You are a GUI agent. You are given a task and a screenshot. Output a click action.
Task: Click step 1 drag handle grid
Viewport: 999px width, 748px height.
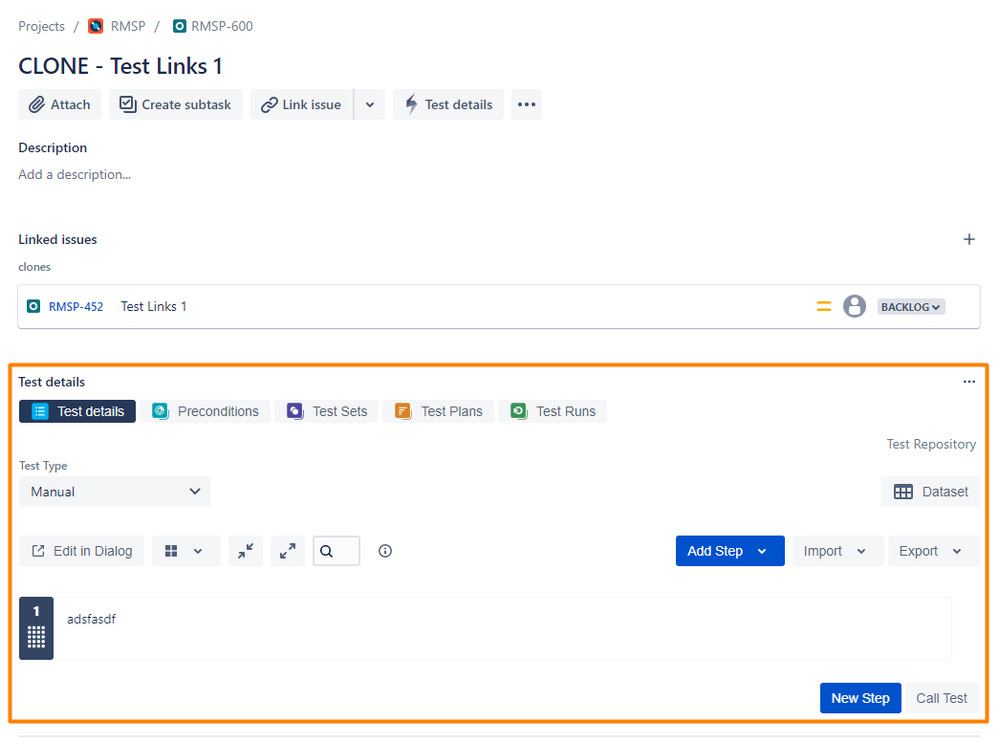(x=36, y=637)
